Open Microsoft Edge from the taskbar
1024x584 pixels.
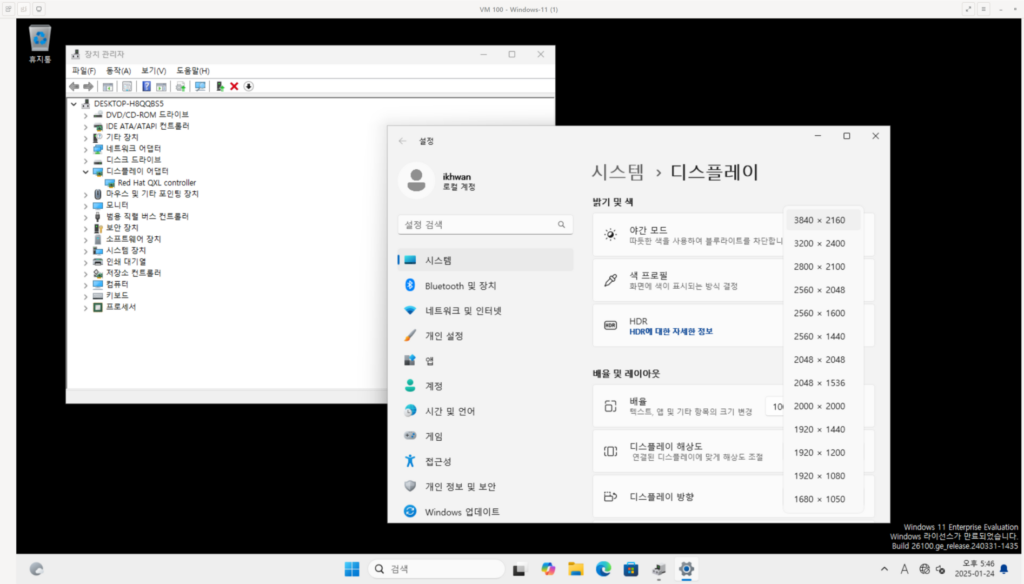(x=603, y=569)
